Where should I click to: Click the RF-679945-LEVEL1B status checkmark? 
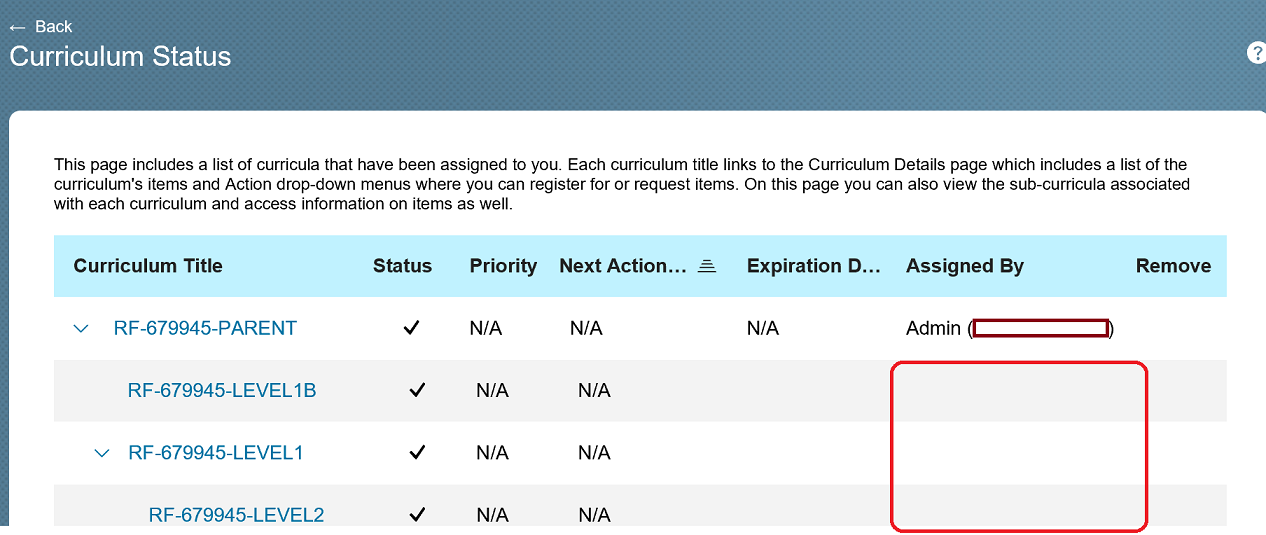(418, 390)
